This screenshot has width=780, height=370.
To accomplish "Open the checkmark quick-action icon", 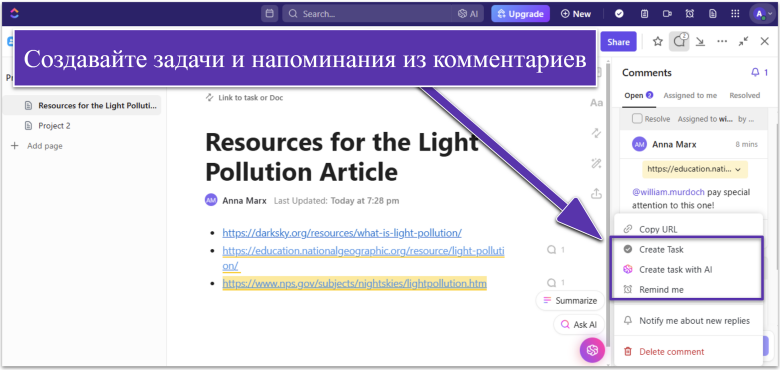I will point(619,14).
